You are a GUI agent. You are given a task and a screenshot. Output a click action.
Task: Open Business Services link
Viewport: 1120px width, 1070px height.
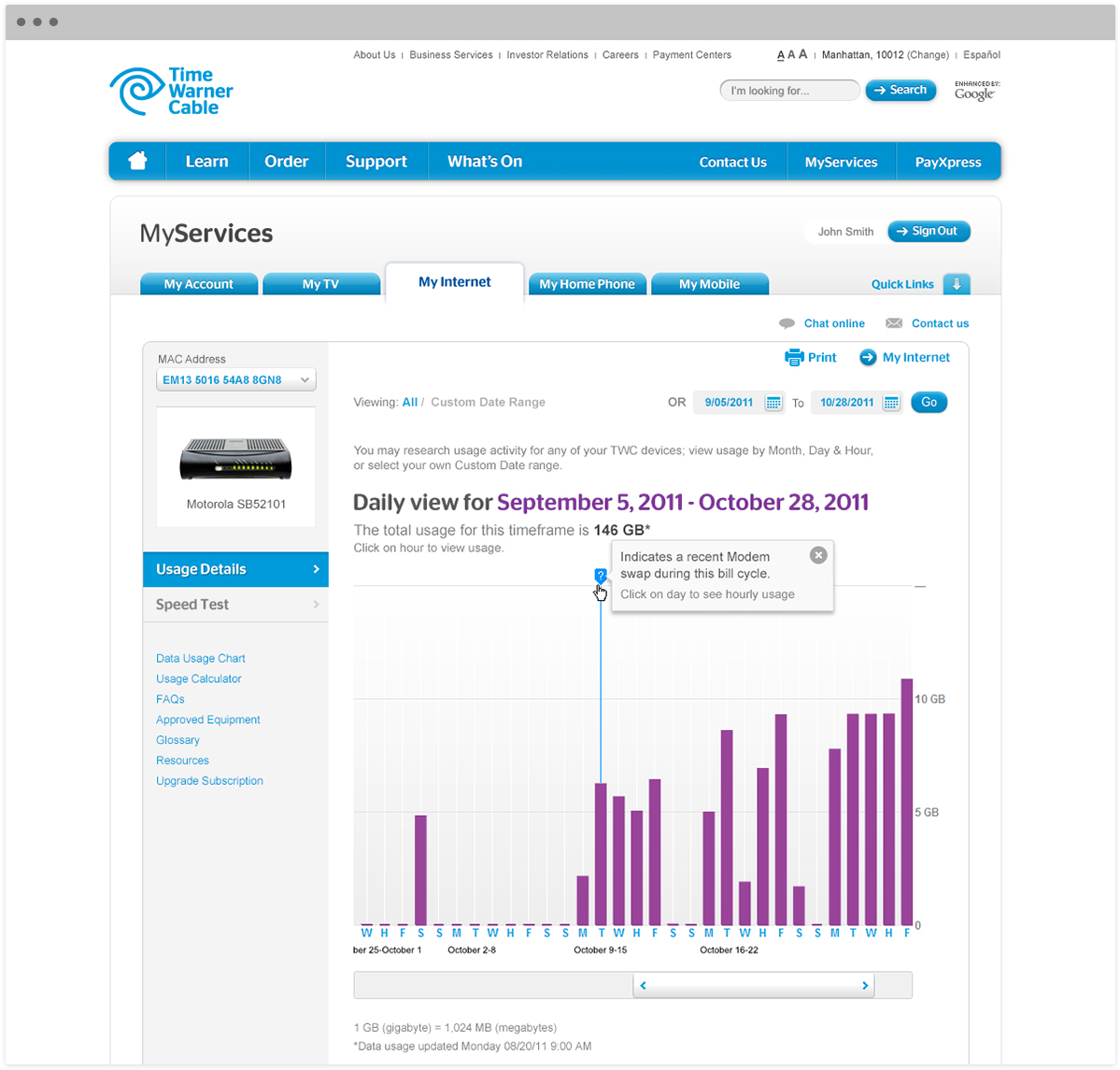pyautogui.click(x=451, y=55)
